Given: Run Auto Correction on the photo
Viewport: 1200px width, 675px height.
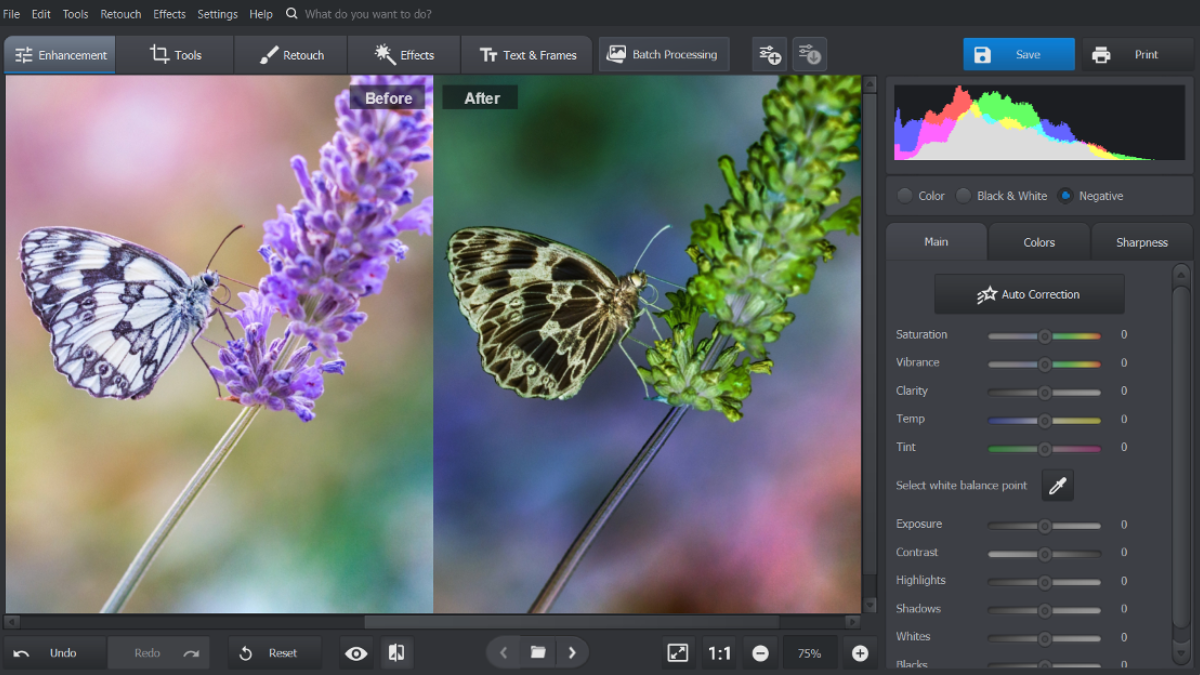Looking at the screenshot, I should click(x=1029, y=294).
